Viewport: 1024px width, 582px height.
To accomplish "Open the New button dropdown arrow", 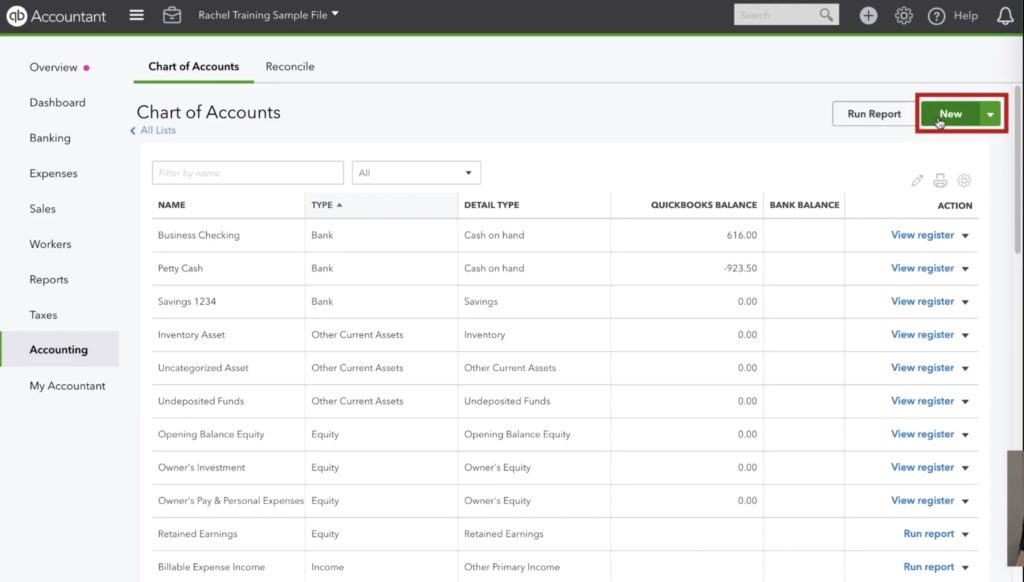I will (x=990, y=114).
